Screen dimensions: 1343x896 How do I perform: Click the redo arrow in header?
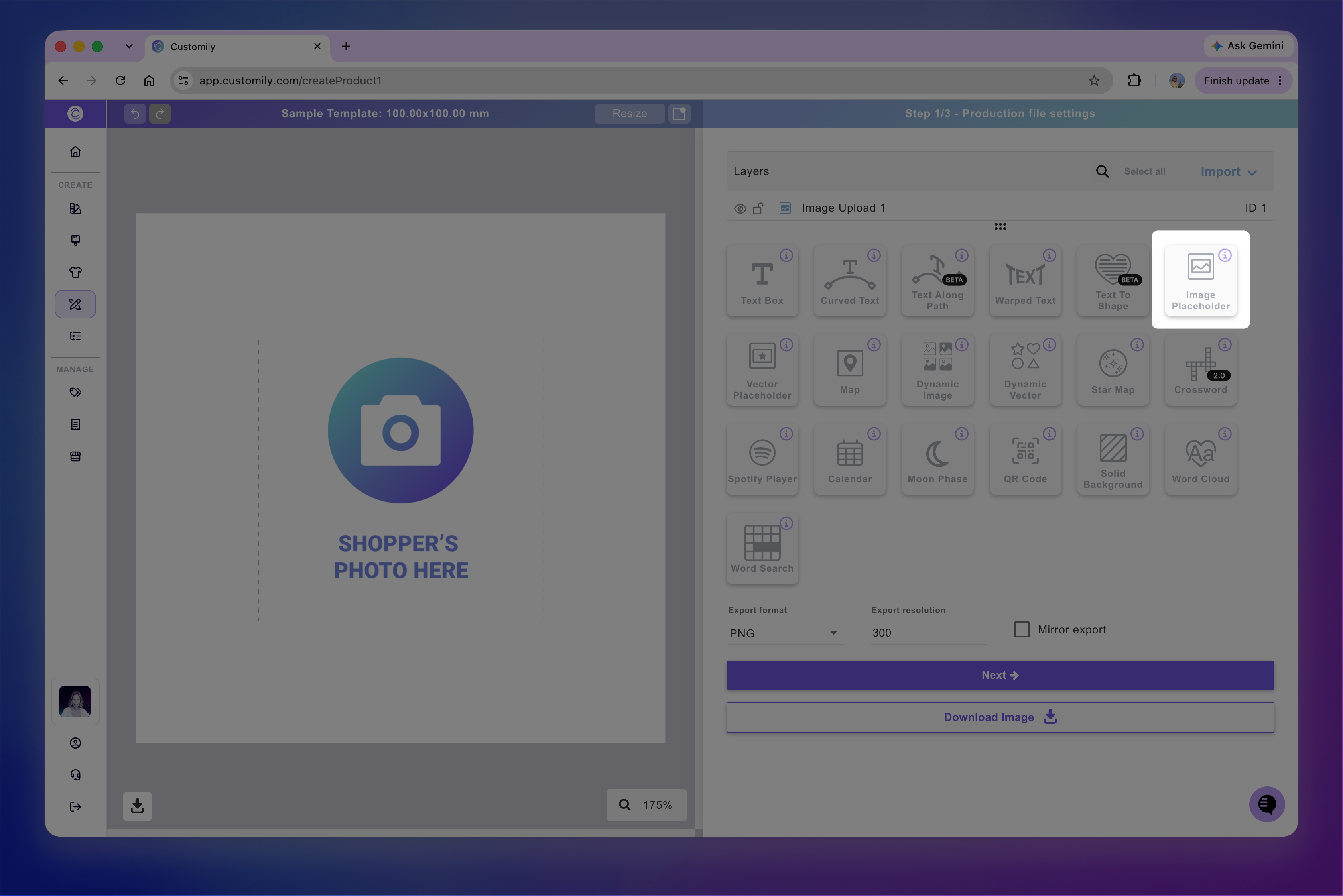click(x=160, y=113)
